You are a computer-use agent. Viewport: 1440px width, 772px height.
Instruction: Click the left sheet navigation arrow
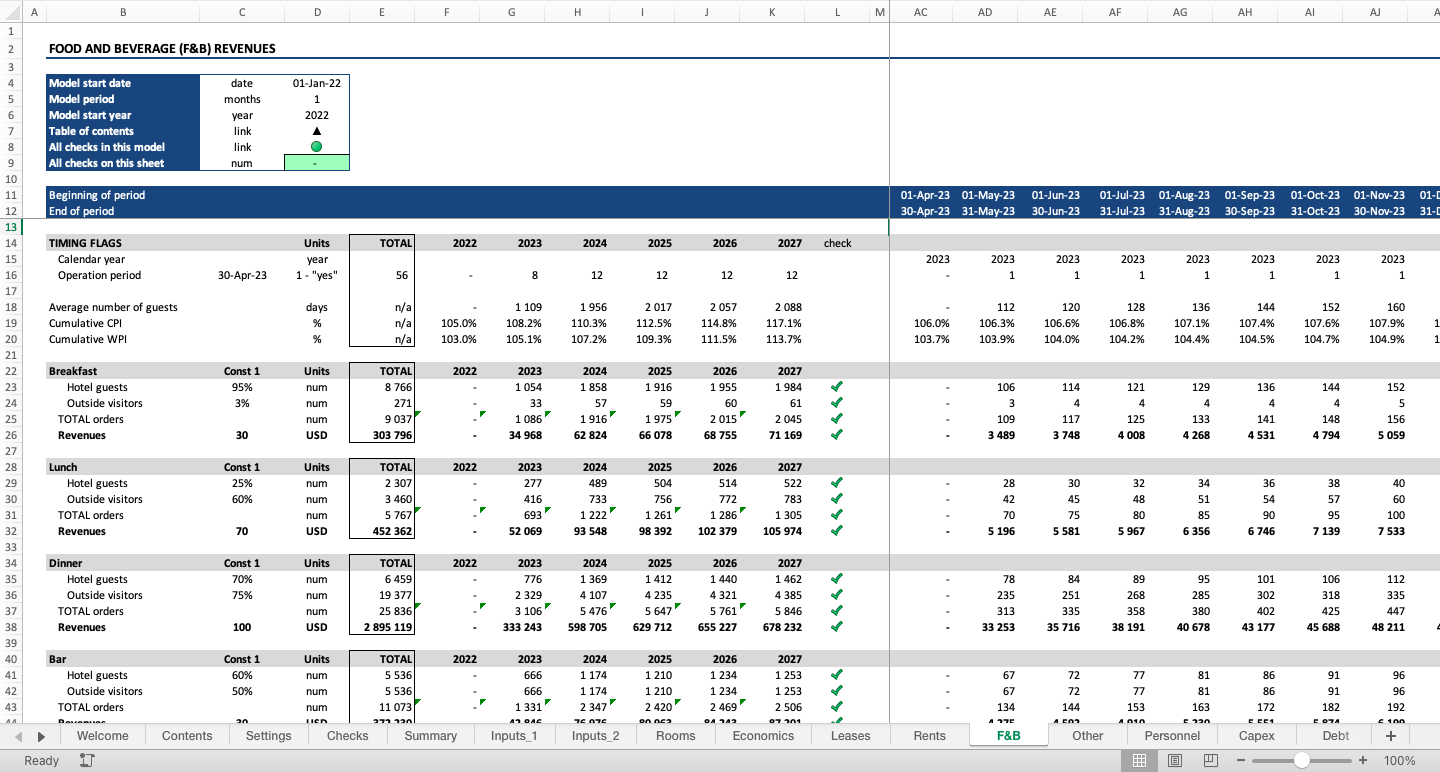point(17,735)
